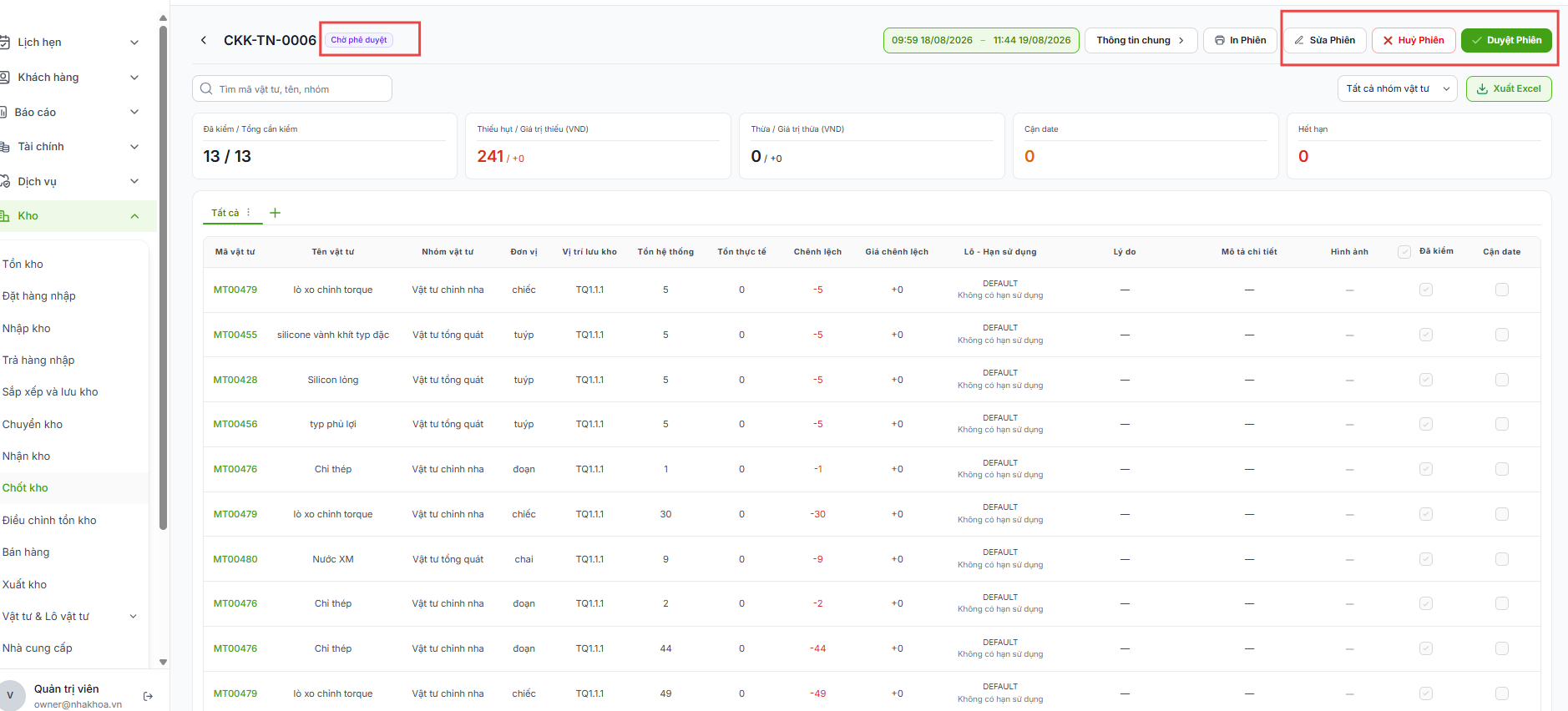This screenshot has height=711, width=1568.
Task: Export data with Xuất Excel button
Action: 1509,88
